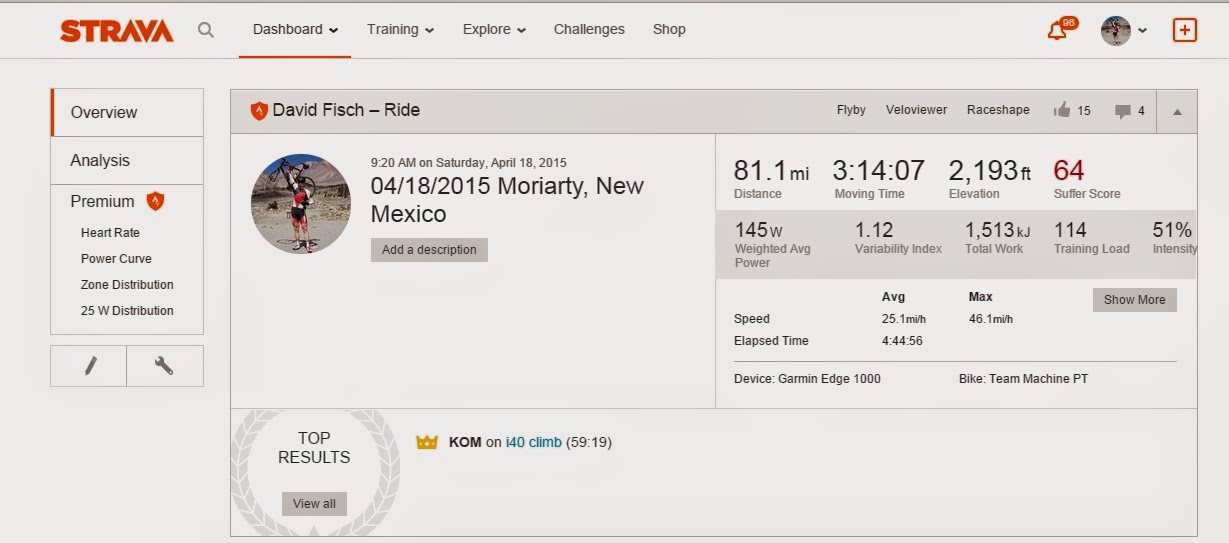Click the Strava logo
Screen dimensions: 1229x543
point(117,31)
